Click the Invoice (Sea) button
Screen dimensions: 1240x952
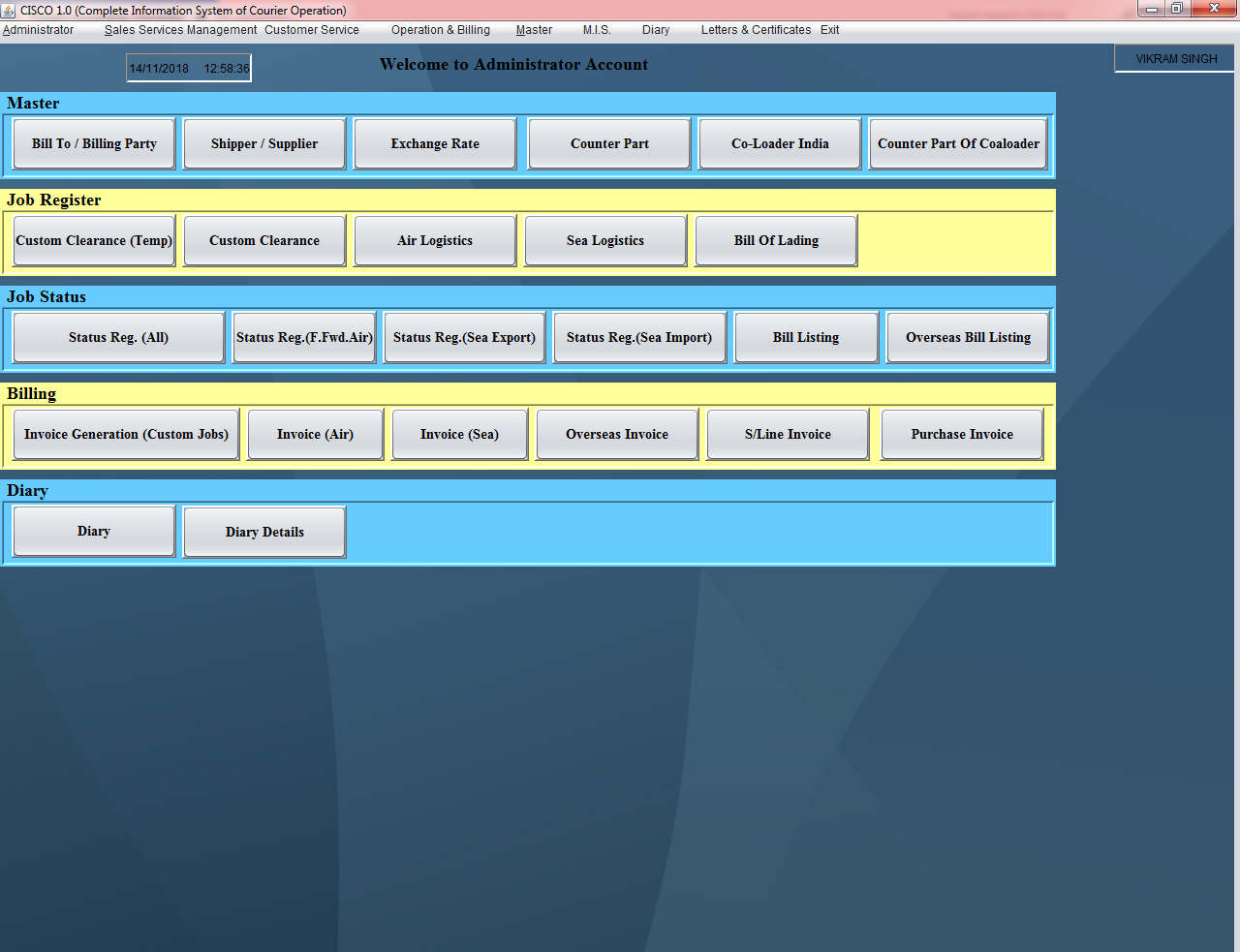[459, 434]
